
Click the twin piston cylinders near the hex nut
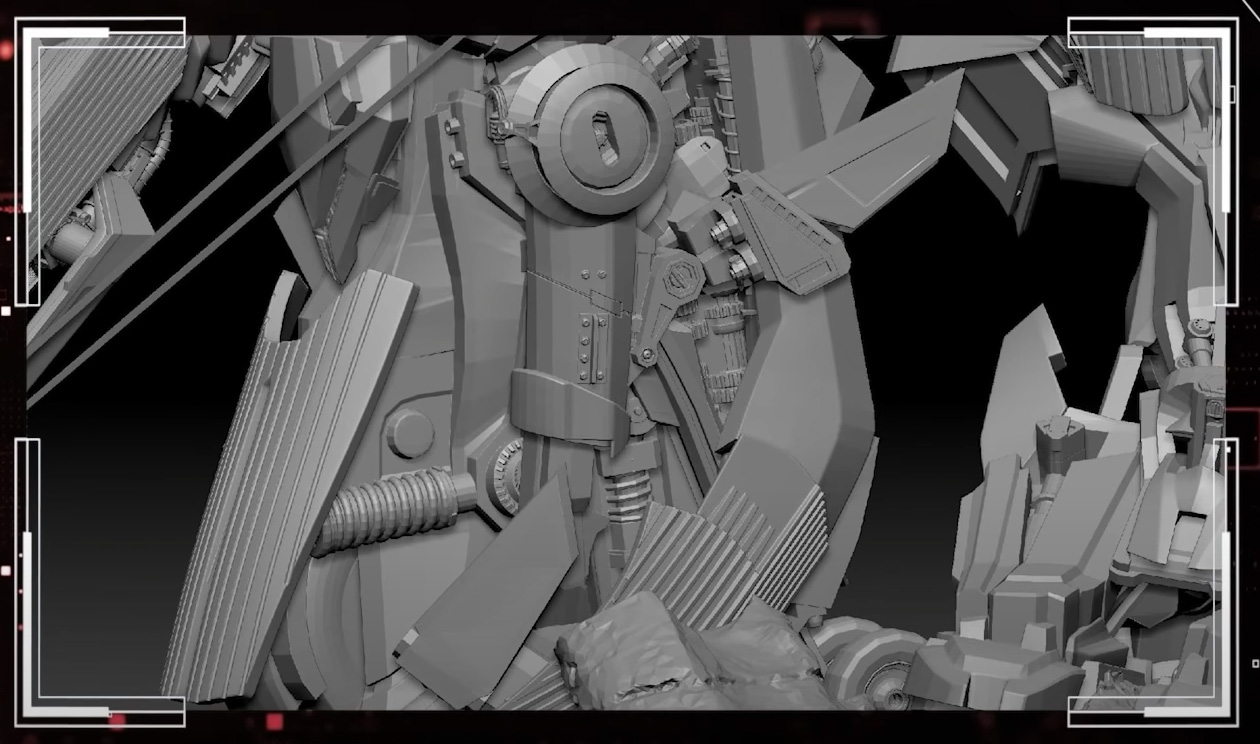coord(735,250)
